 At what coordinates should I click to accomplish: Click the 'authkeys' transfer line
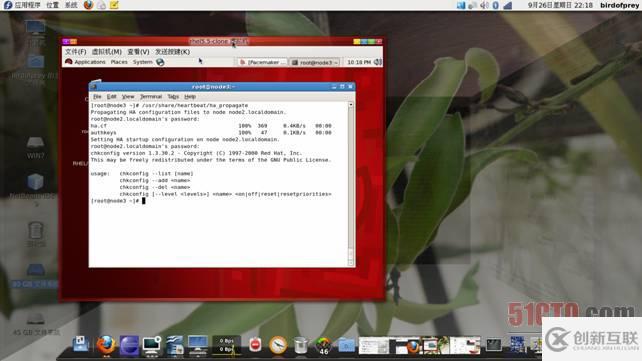click(211, 133)
